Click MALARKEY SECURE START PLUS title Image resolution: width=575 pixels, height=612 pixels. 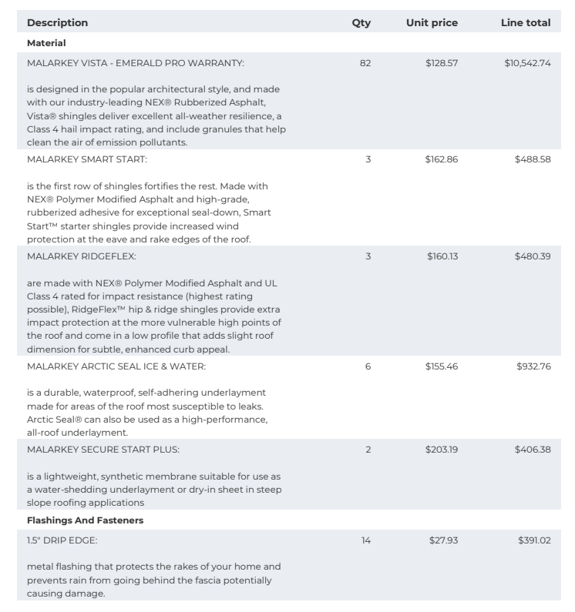pyautogui.click(x=103, y=450)
